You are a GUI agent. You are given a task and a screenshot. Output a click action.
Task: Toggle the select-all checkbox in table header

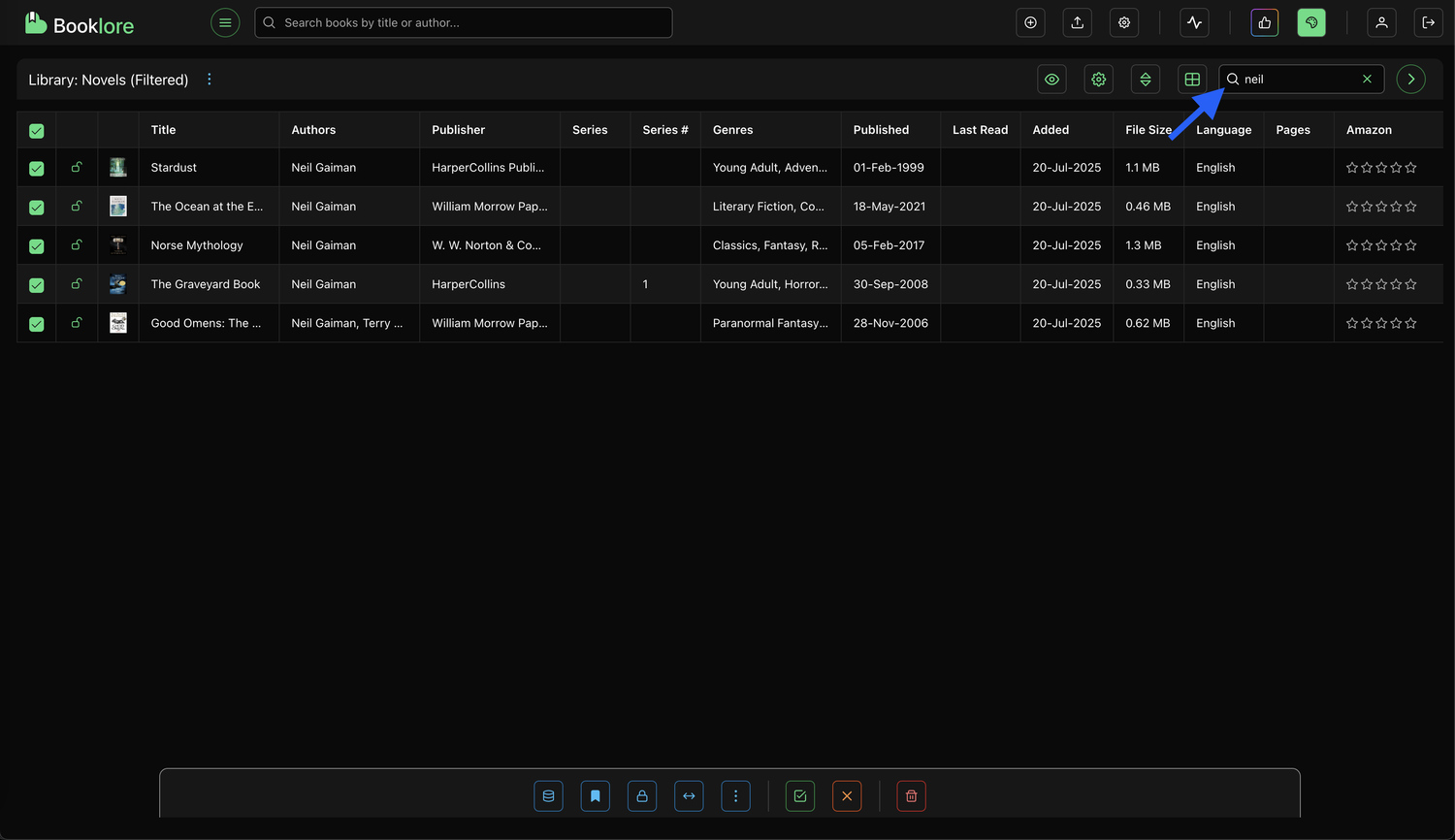pyautogui.click(x=37, y=130)
